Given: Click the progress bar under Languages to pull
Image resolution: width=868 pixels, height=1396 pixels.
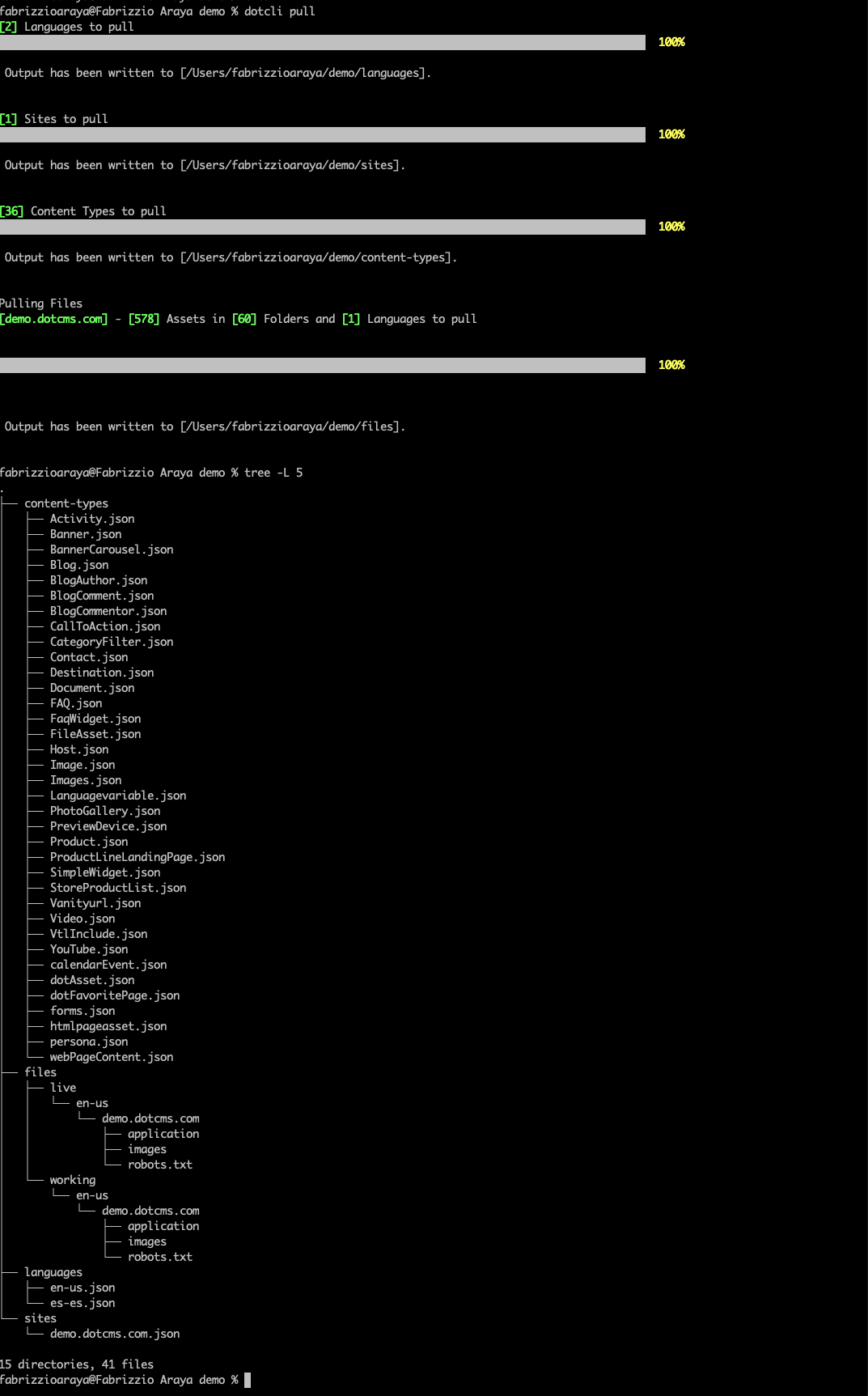Looking at the screenshot, I should pos(323,42).
